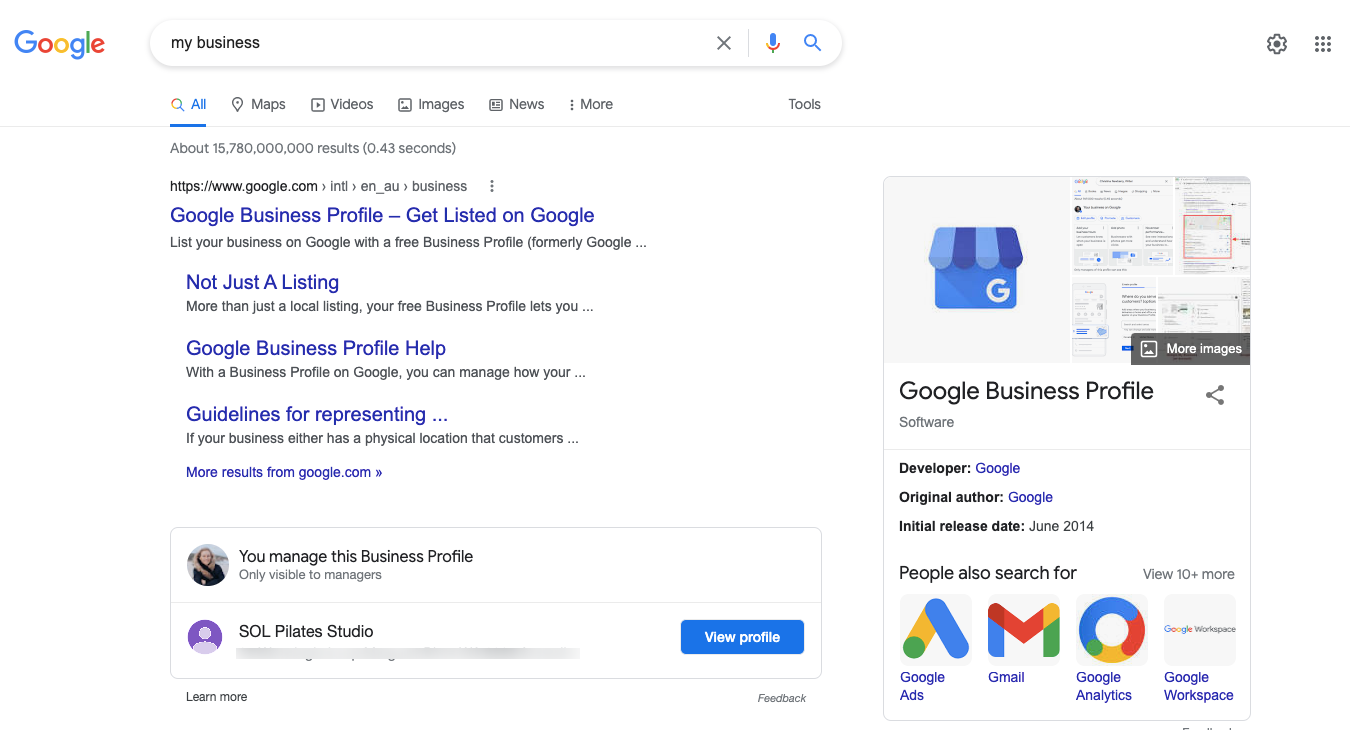Share the Google Business Profile panel

click(x=1214, y=396)
